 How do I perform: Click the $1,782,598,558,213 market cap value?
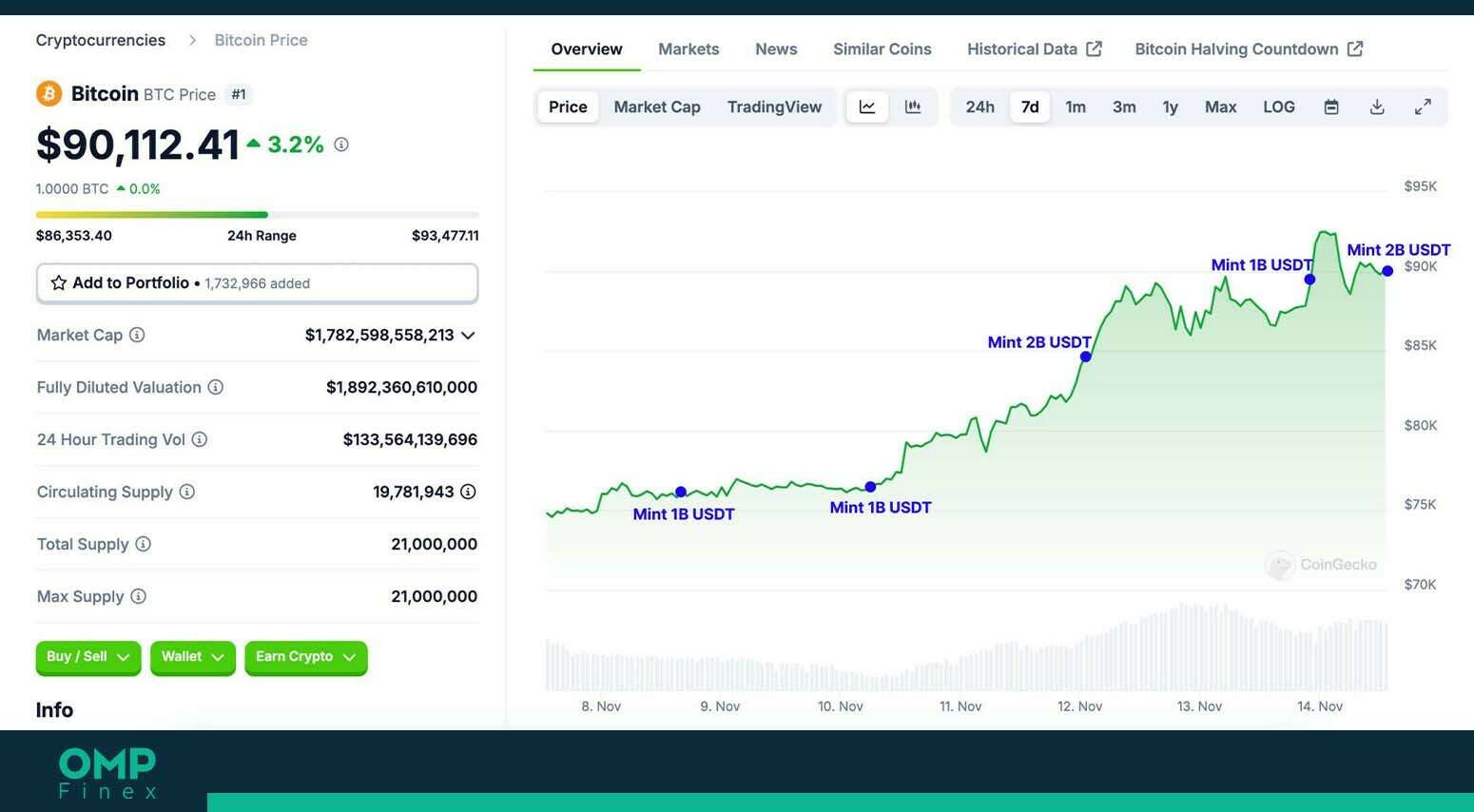coord(379,335)
